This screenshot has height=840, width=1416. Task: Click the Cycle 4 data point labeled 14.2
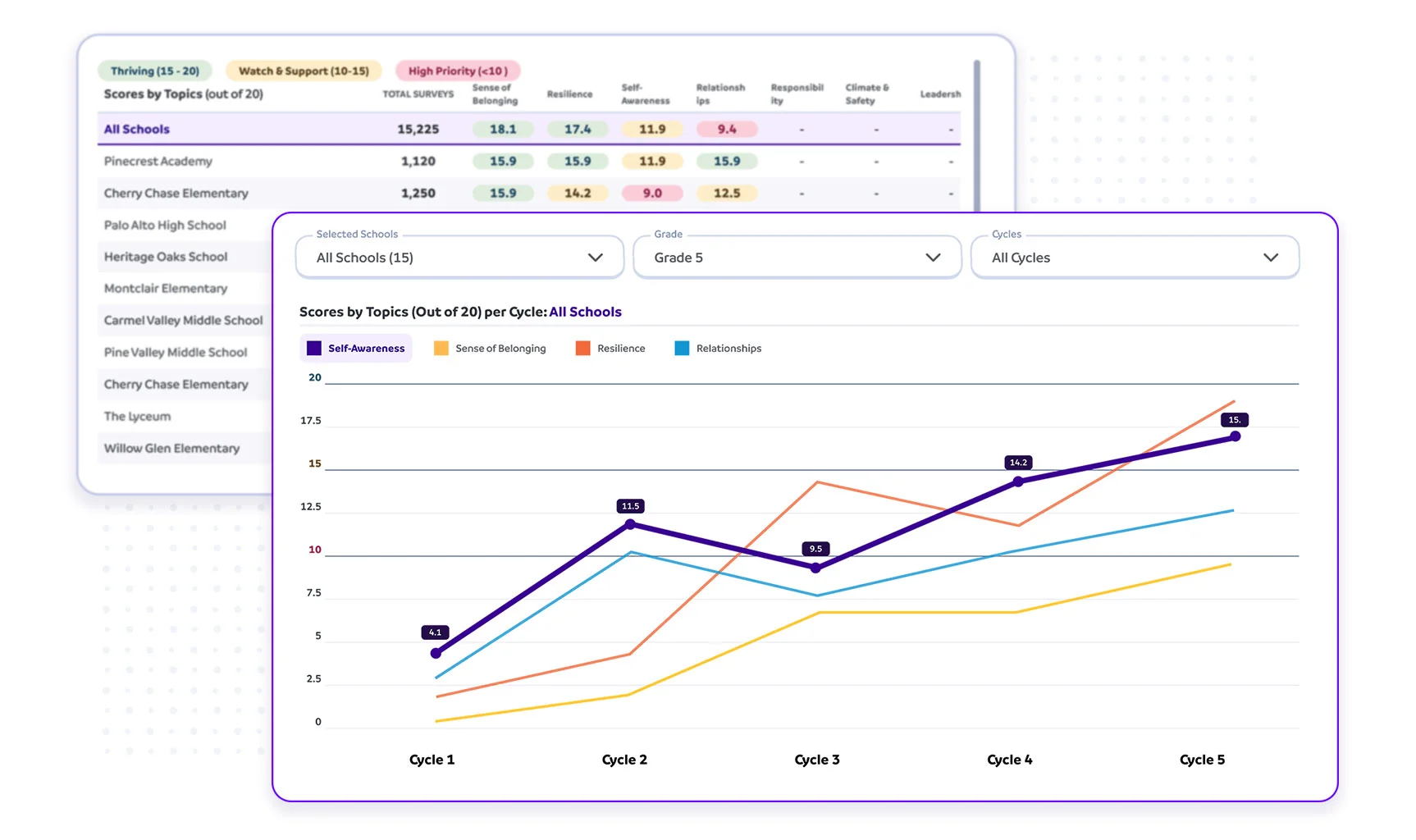click(x=1018, y=482)
